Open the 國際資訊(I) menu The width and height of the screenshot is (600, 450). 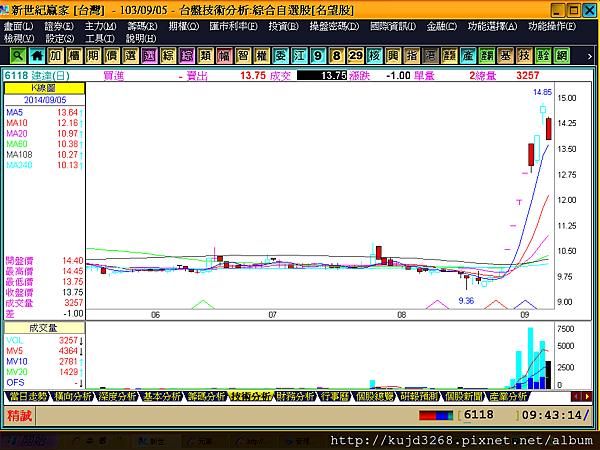[x=393, y=26]
